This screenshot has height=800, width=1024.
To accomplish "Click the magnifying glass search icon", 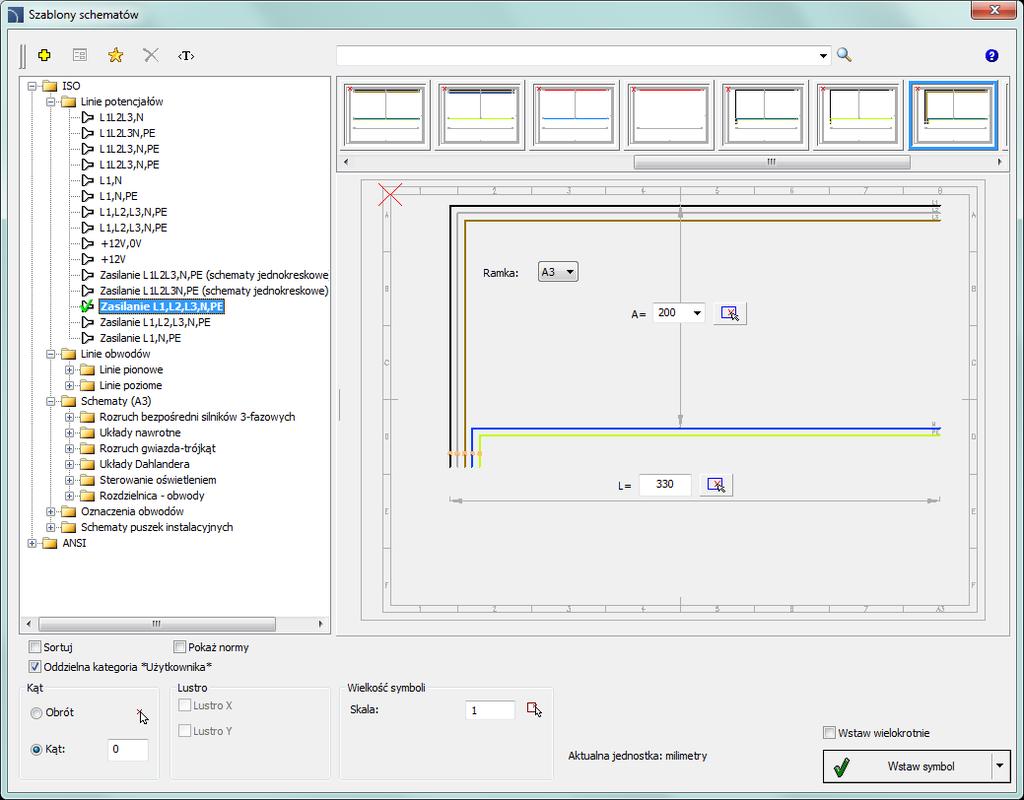I will tap(844, 55).
